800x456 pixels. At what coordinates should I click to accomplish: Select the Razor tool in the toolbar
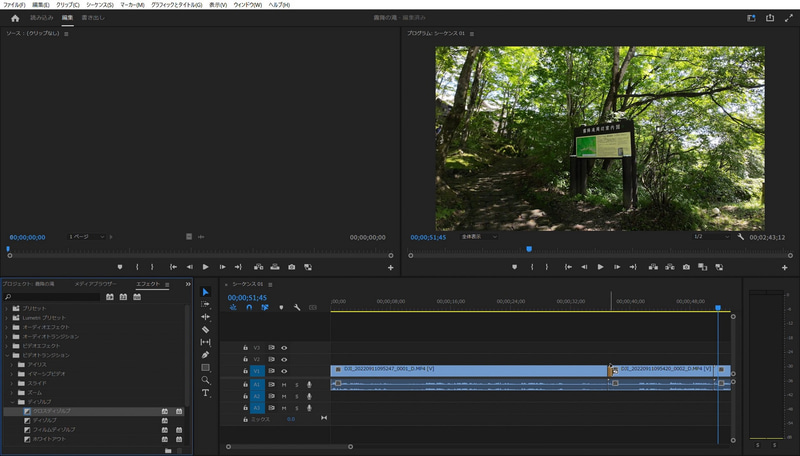click(205, 329)
